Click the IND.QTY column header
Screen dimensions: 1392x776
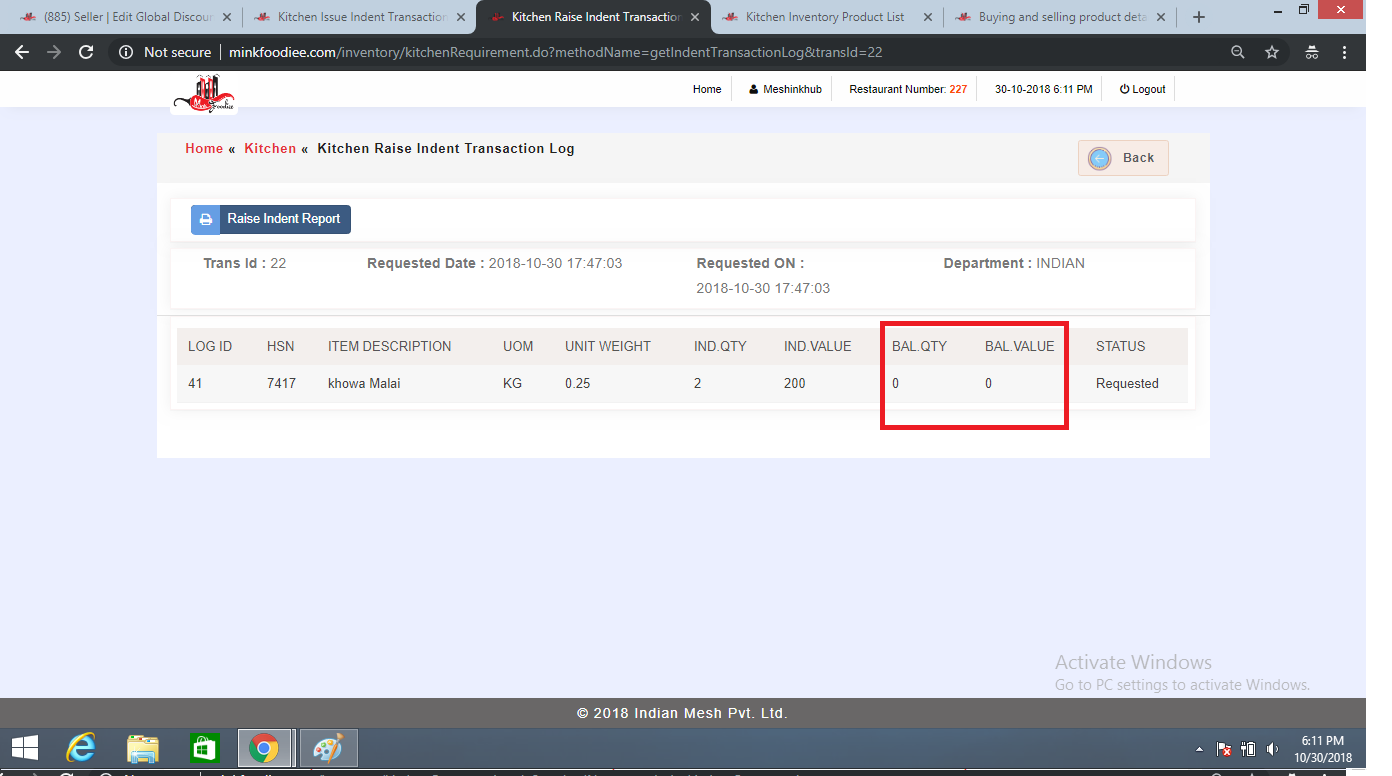coord(720,346)
